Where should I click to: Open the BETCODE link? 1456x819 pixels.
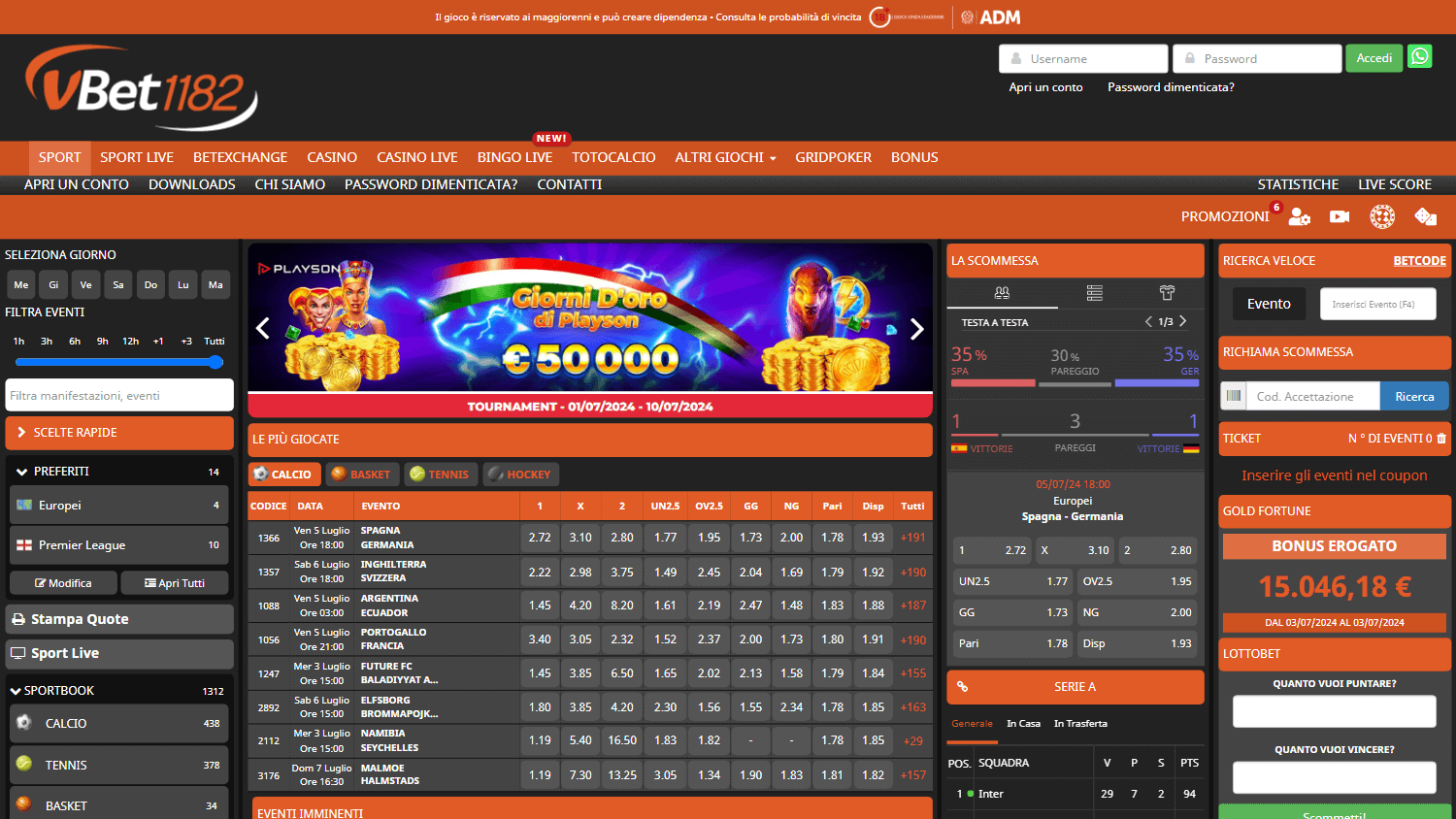pyautogui.click(x=1419, y=261)
